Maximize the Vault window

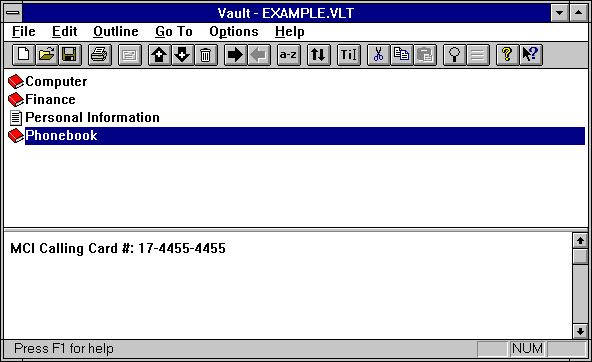[578, 13]
